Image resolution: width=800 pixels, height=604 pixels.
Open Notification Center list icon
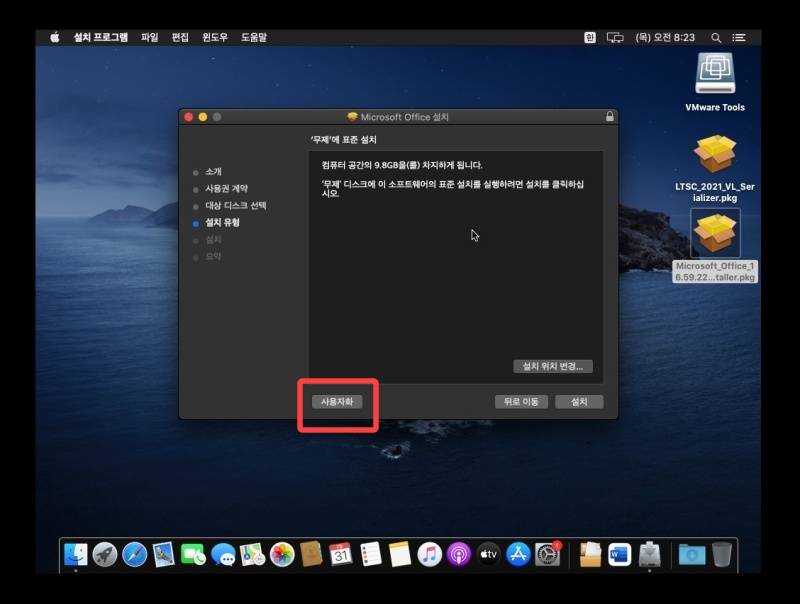[739, 37]
